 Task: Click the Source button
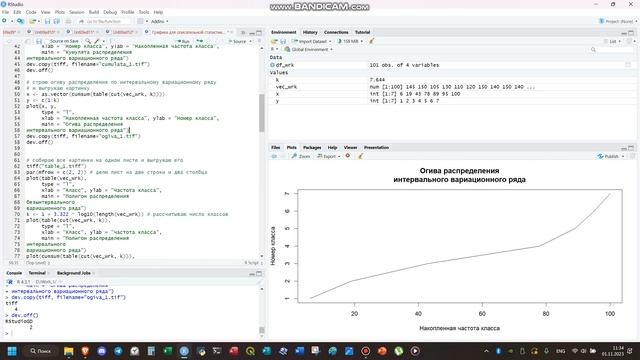237,41
